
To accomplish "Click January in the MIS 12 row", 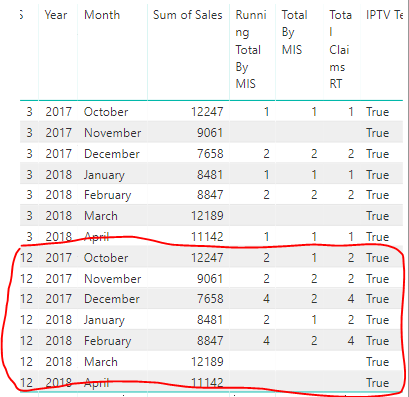I will [104, 320].
